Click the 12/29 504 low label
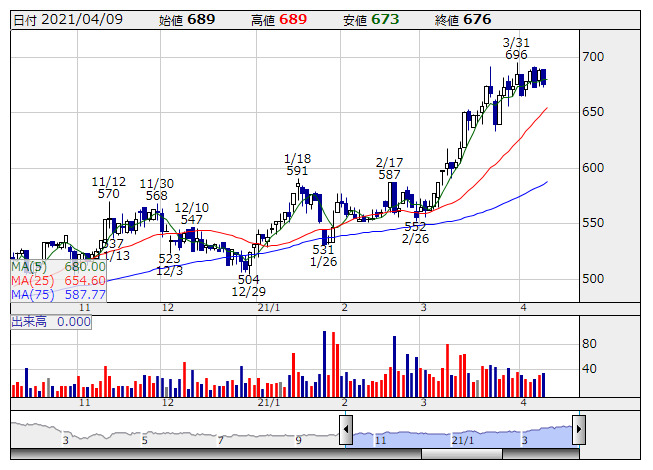The image size is (653, 470). [249, 286]
